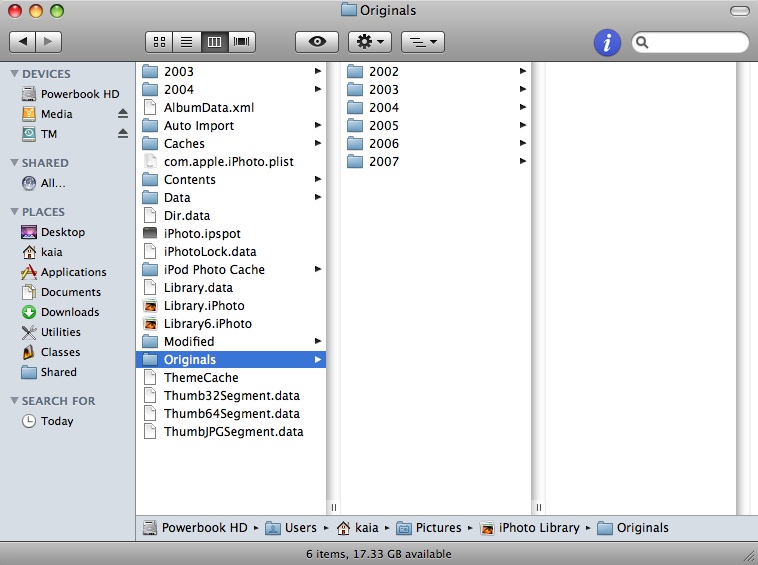Select the highlighted Originals folder
The image size is (758, 565).
pos(231,359)
